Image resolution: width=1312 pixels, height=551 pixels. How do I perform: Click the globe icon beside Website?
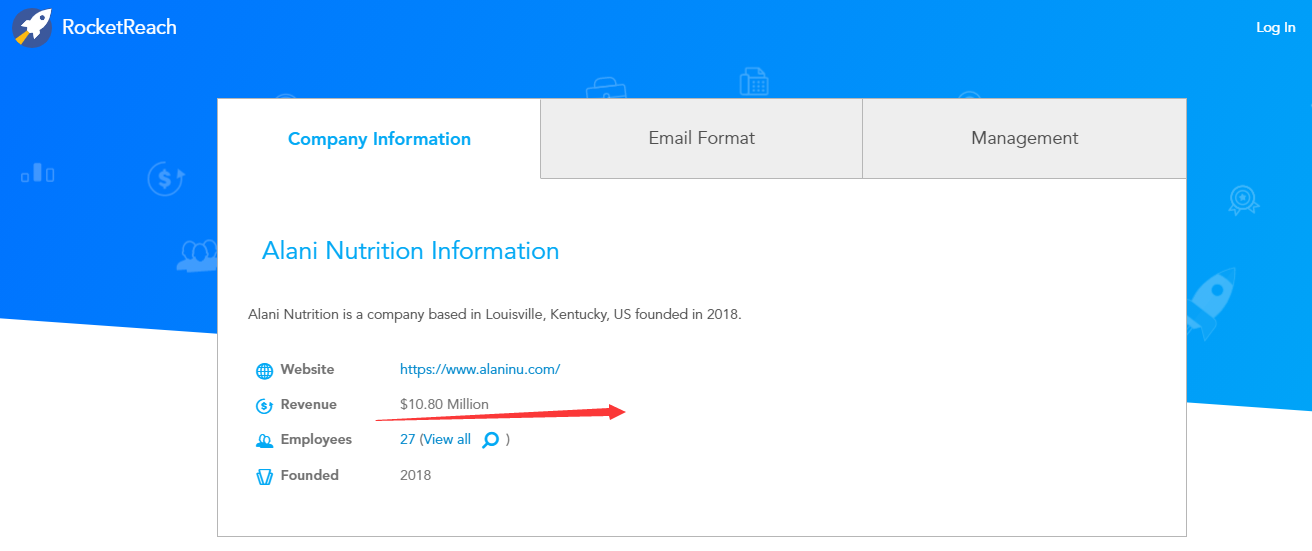click(x=264, y=371)
